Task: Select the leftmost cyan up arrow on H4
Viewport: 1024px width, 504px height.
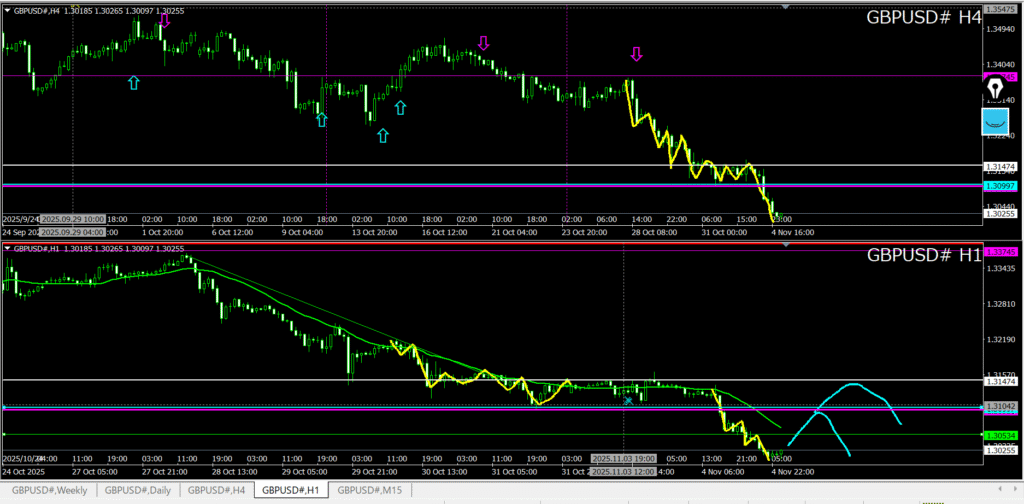Action: [134, 82]
